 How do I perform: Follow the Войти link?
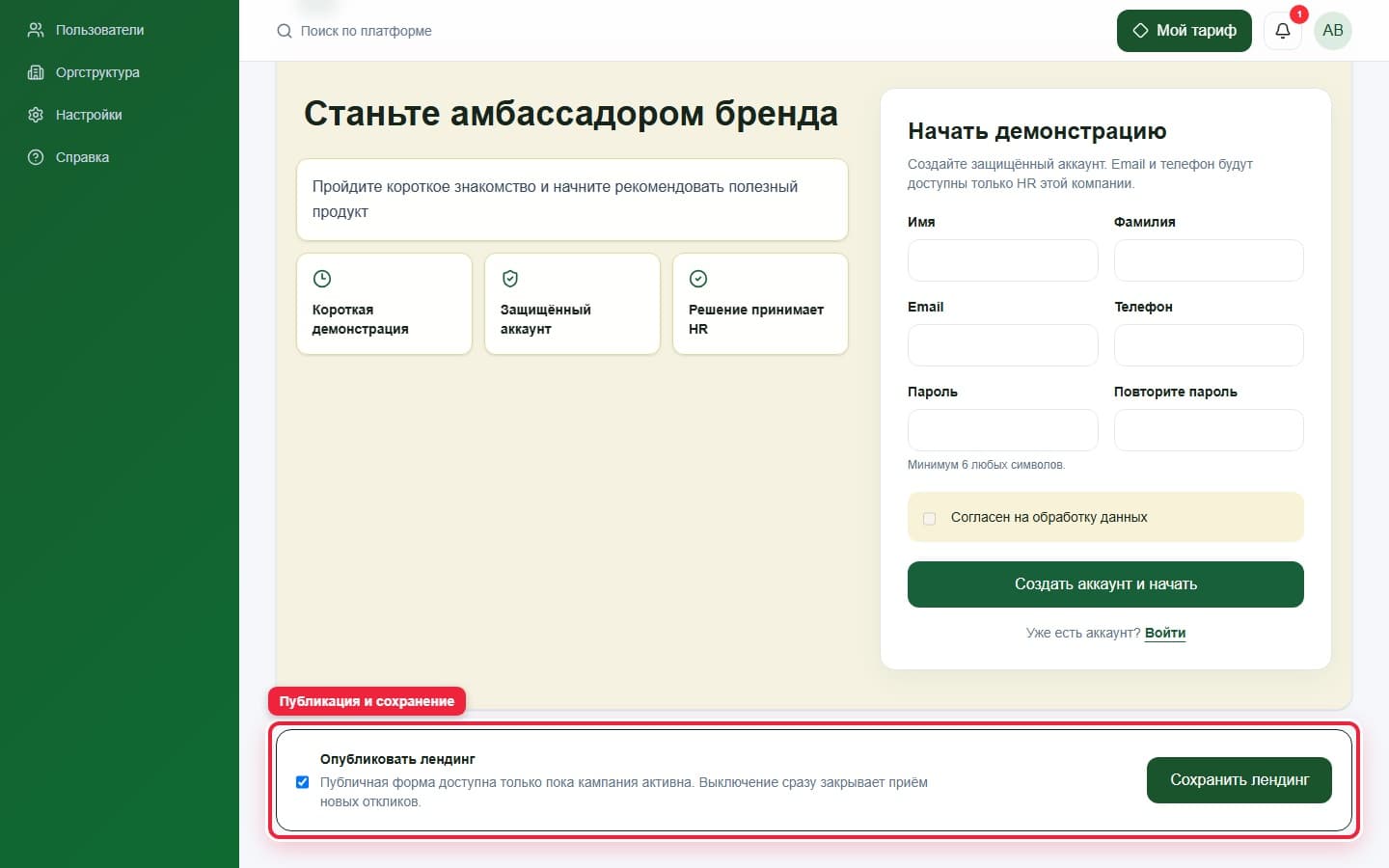1165,633
